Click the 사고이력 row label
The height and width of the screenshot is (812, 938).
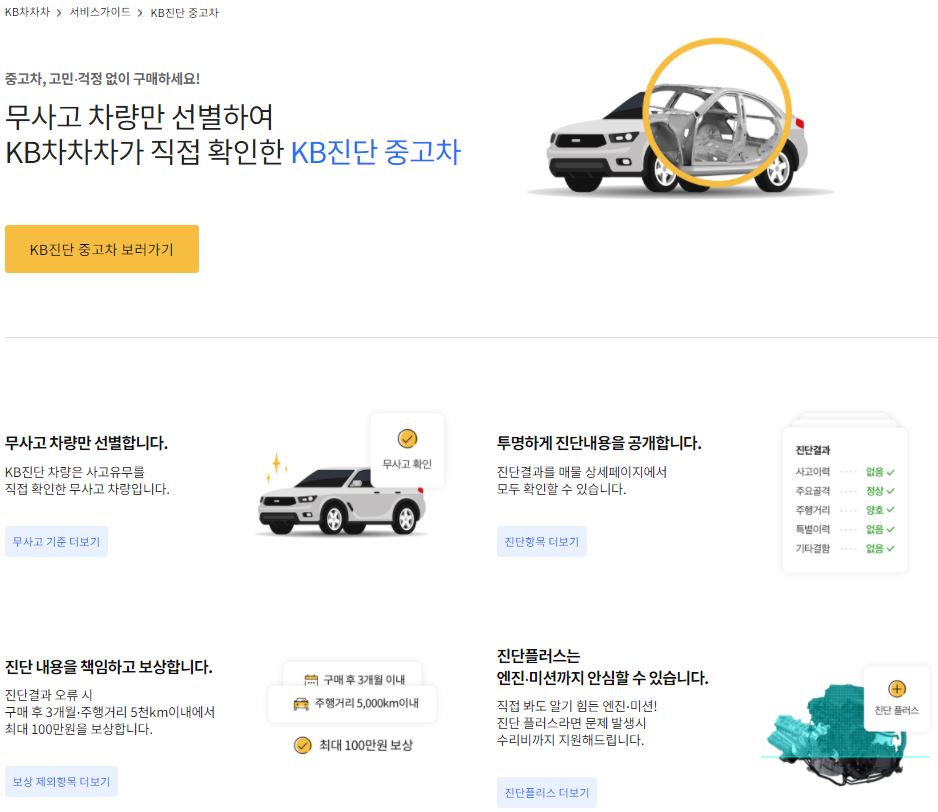coord(812,472)
